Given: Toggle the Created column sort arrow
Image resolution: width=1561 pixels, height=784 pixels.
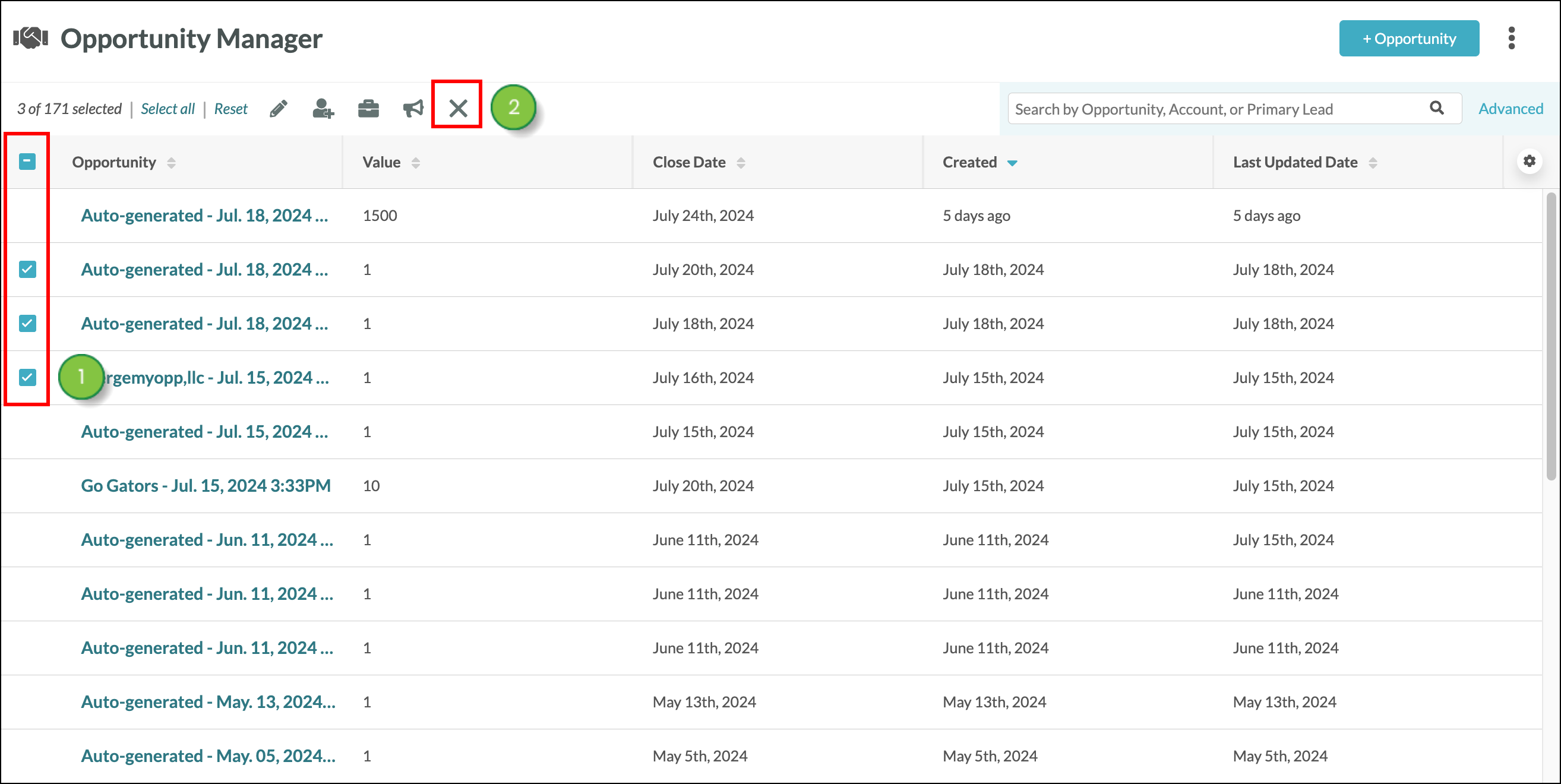Looking at the screenshot, I should [1012, 163].
